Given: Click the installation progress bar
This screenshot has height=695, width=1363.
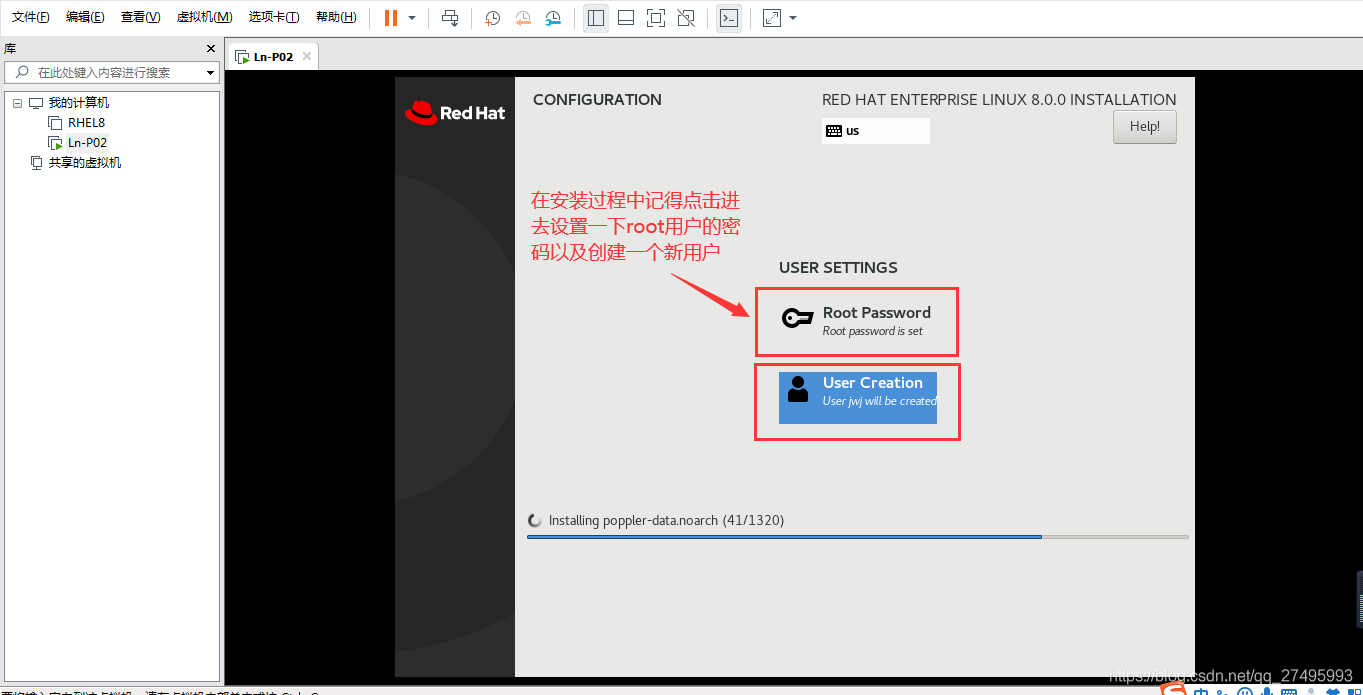Looking at the screenshot, I should [858, 537].
